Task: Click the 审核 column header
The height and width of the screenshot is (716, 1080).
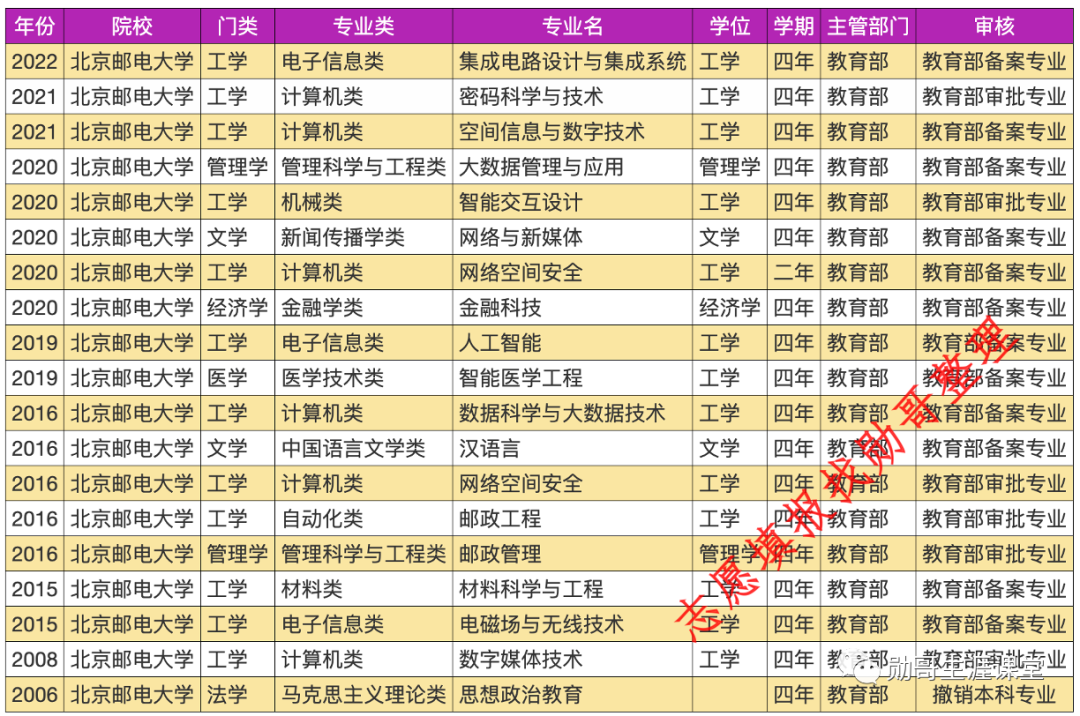Action: [995, 26]
